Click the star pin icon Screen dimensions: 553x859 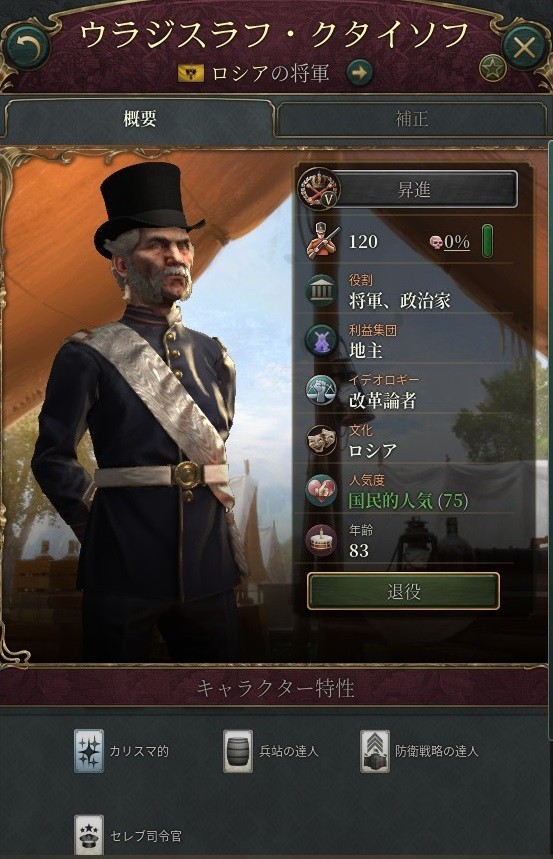coord(492,69)
